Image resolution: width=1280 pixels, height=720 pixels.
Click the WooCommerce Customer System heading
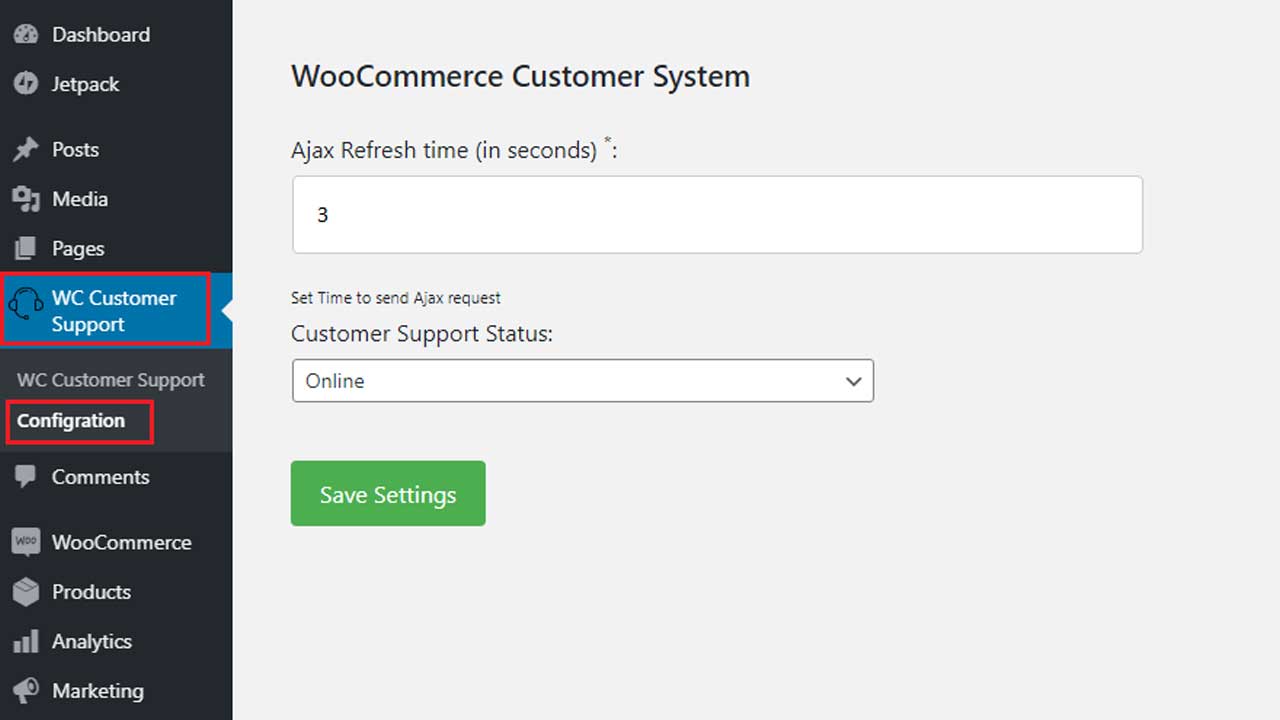520,76
